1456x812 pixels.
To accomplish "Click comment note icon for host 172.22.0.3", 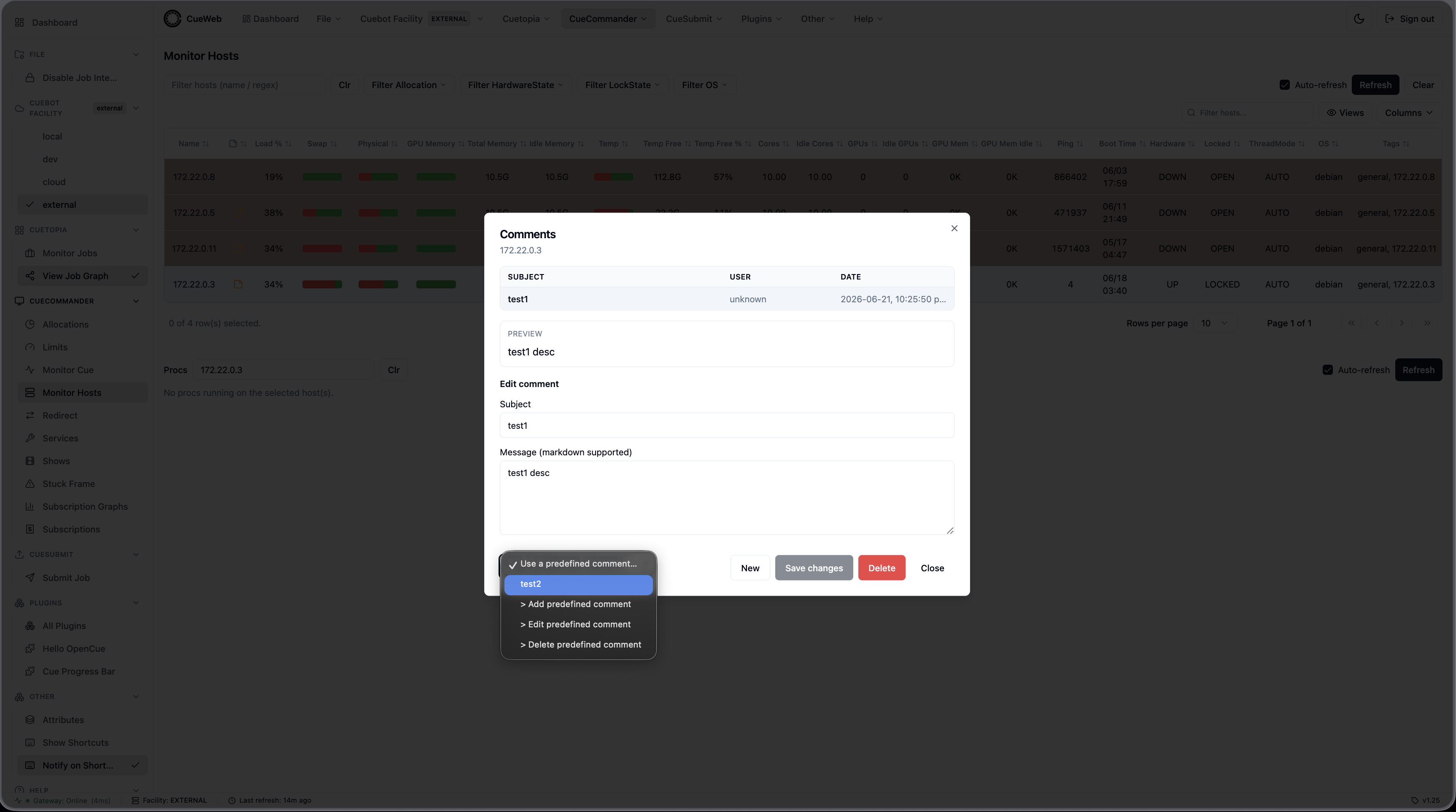I will [238, 284].
